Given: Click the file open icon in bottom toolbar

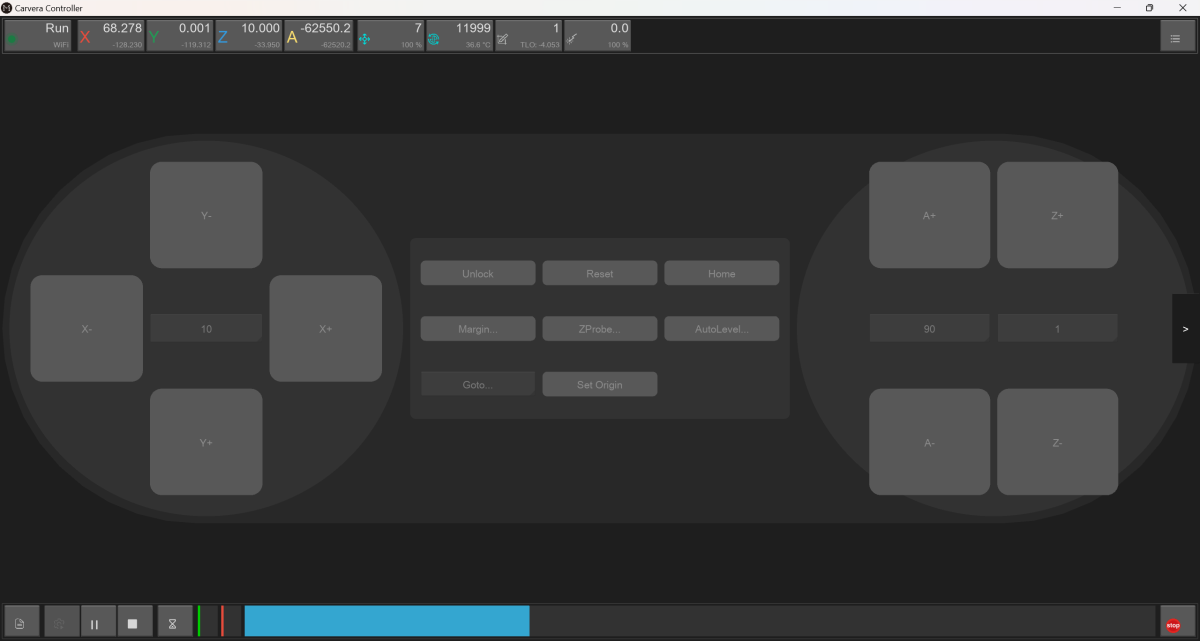Looking at the screenshot, I should [x=20, y=624].
